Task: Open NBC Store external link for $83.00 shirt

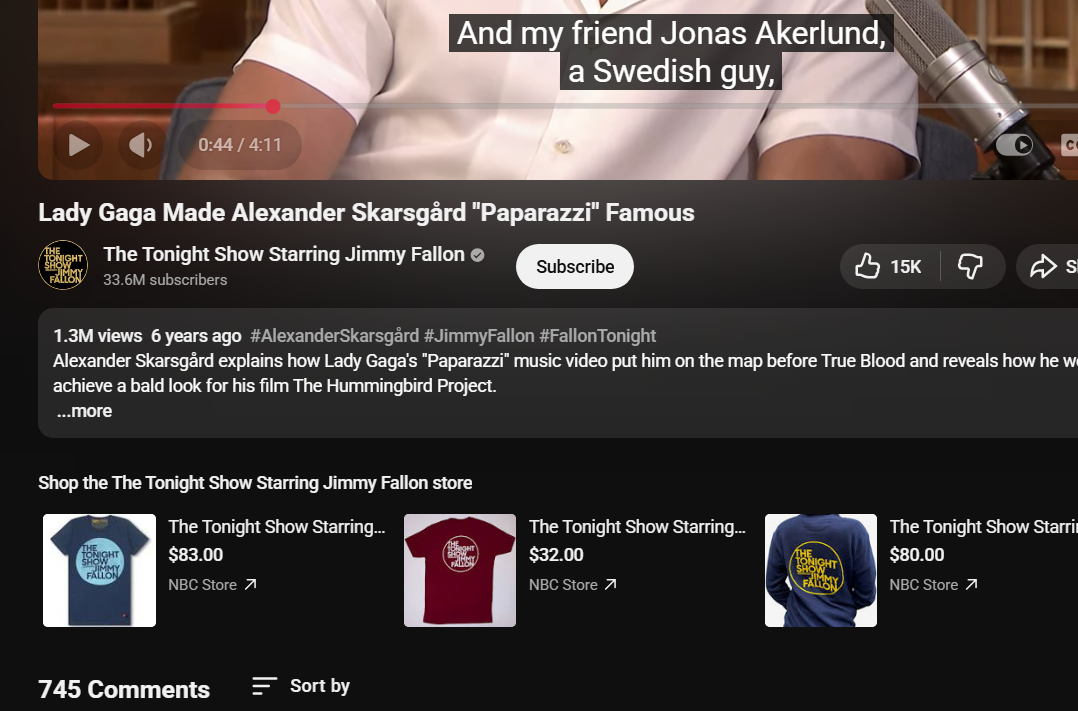Action: click(250, 585)
